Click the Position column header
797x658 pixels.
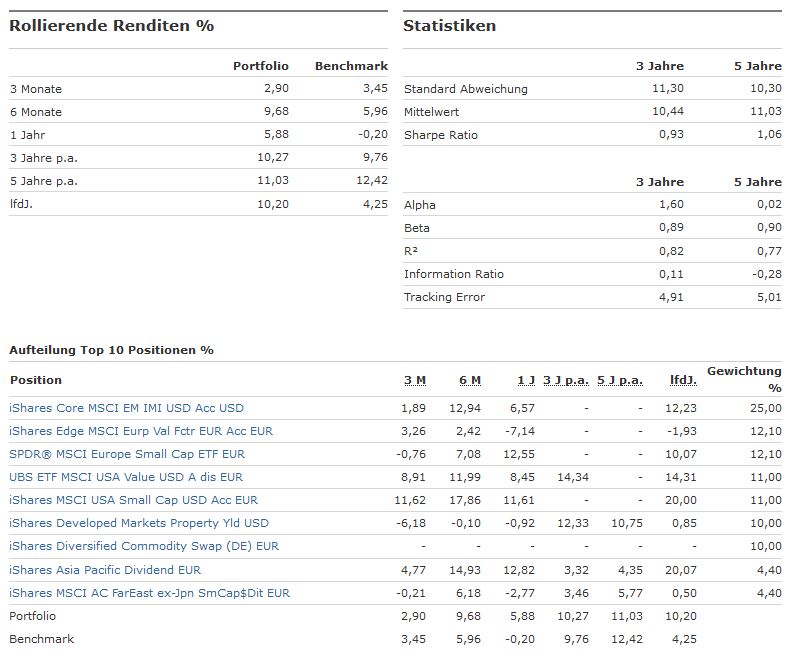tap(35, 380)
